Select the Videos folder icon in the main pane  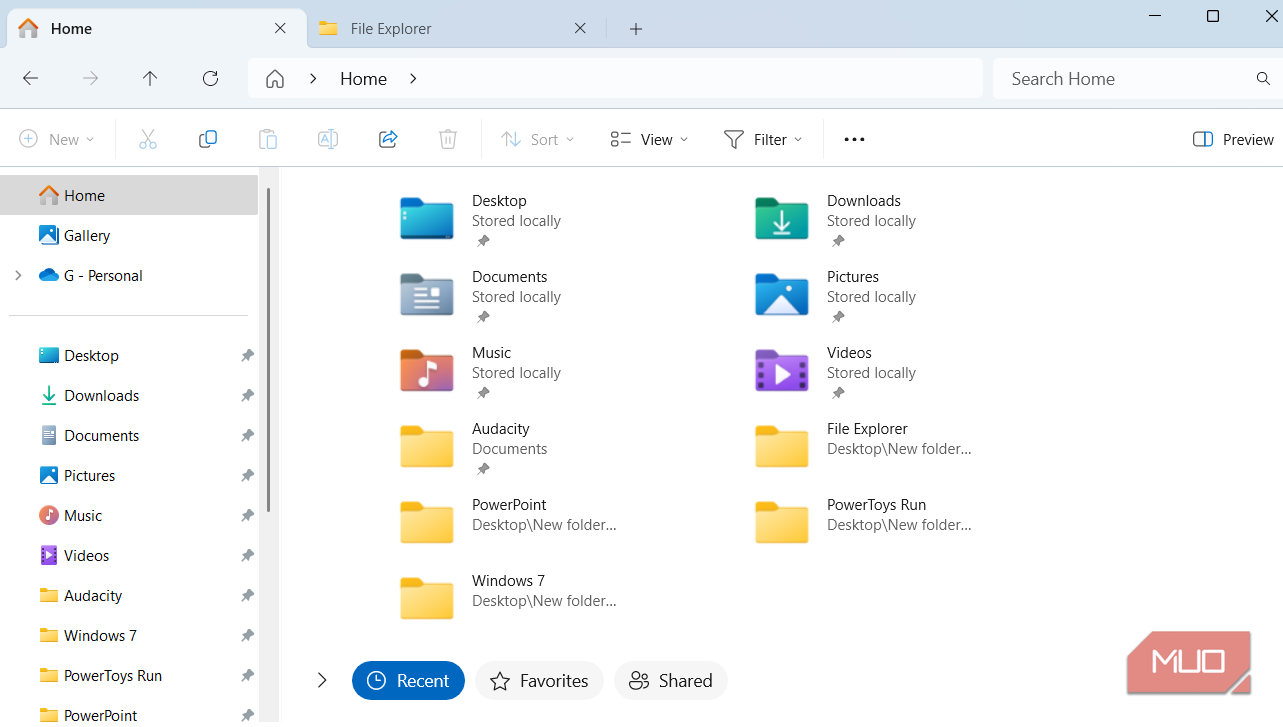[782, 371]
